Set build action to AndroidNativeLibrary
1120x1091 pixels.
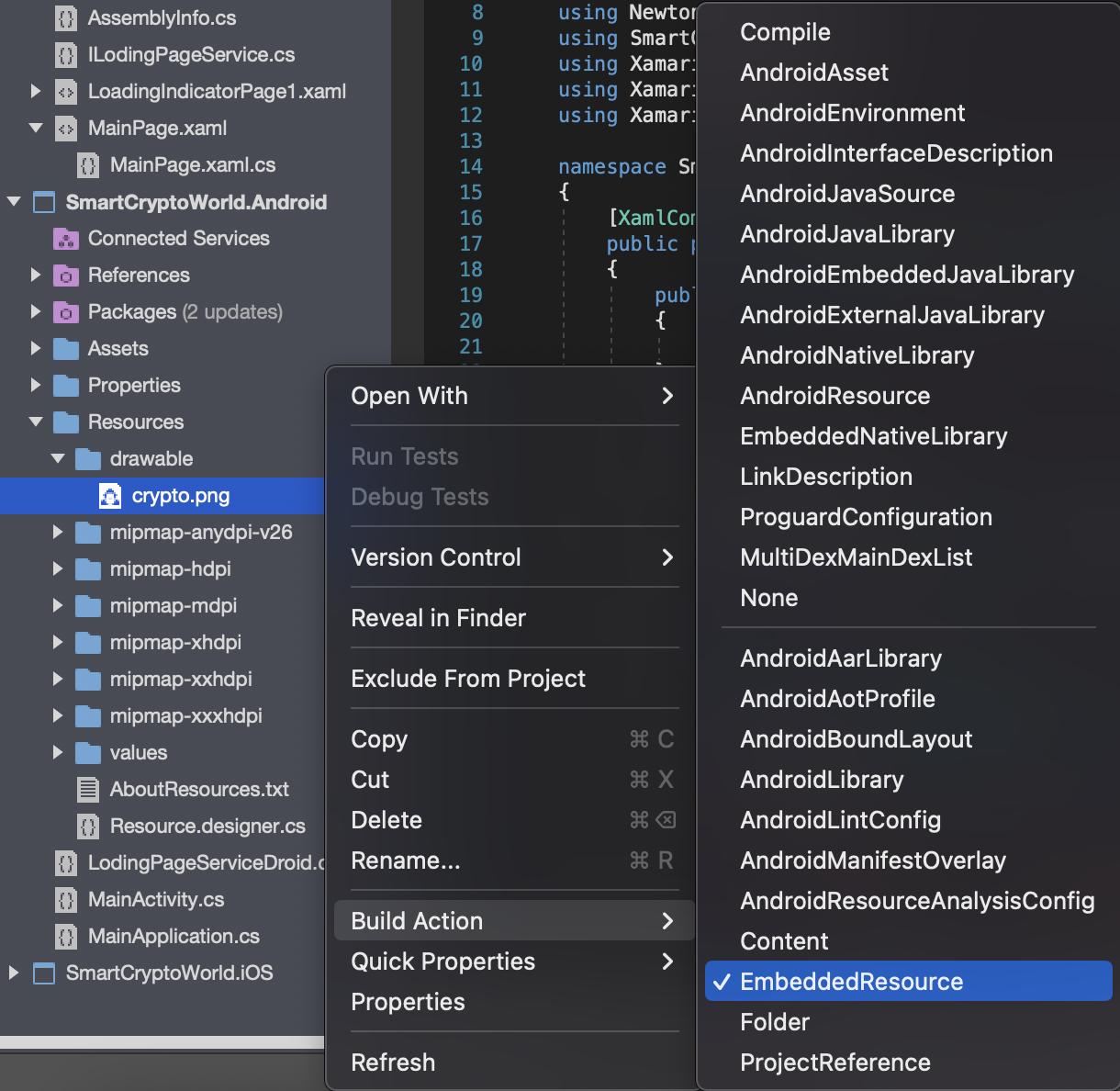coord(909,355)
